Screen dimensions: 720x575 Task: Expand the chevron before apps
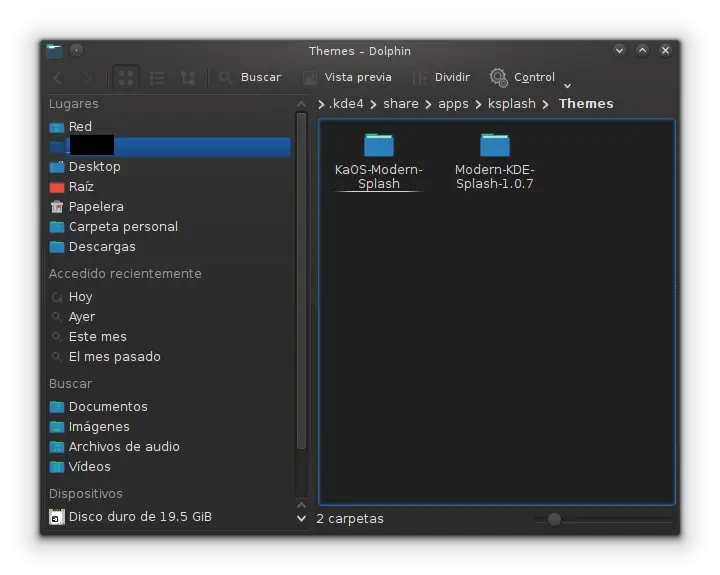428,105
